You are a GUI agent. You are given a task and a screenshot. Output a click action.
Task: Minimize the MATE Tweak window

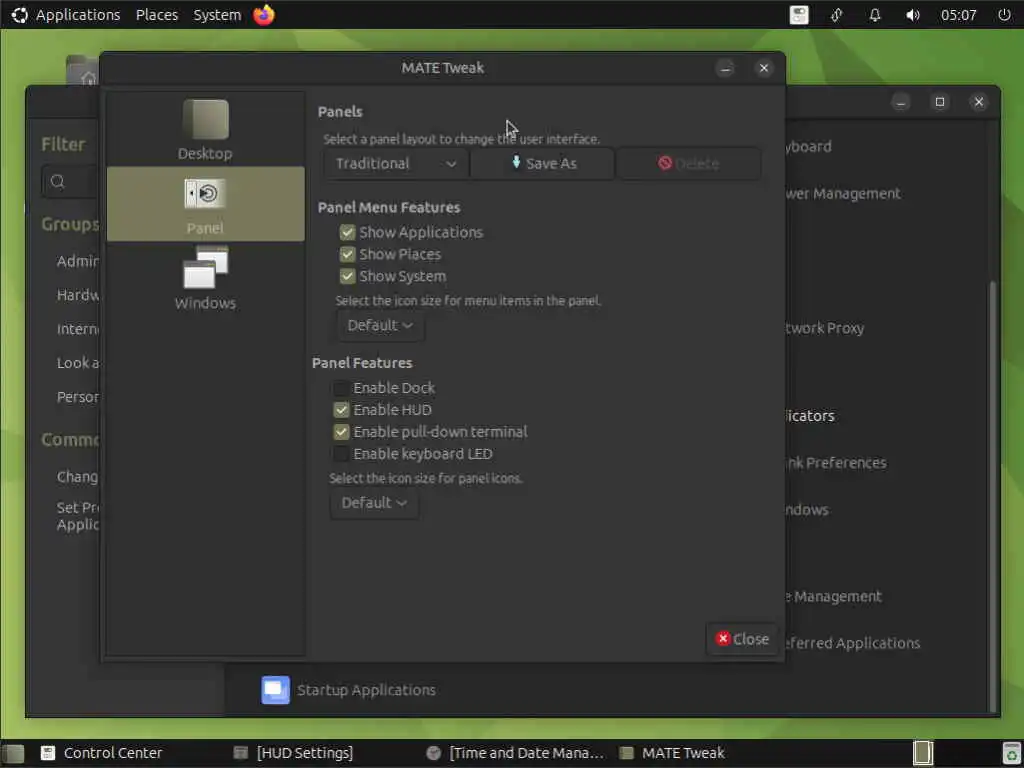click(x=725, y=68)
